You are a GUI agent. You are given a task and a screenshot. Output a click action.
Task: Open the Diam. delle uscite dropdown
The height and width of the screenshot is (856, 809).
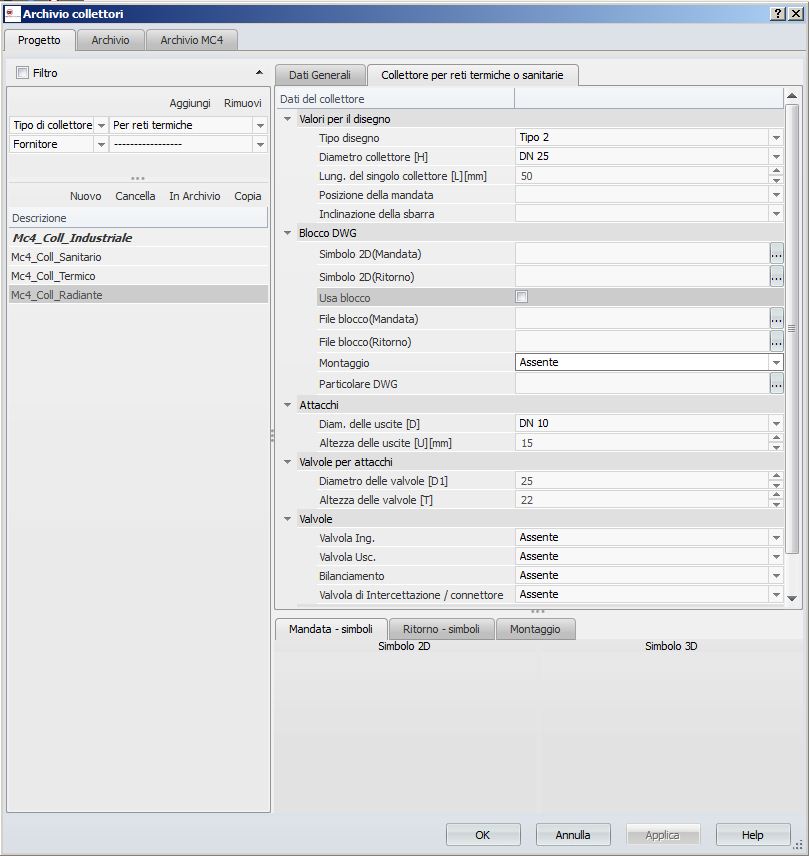775,423
